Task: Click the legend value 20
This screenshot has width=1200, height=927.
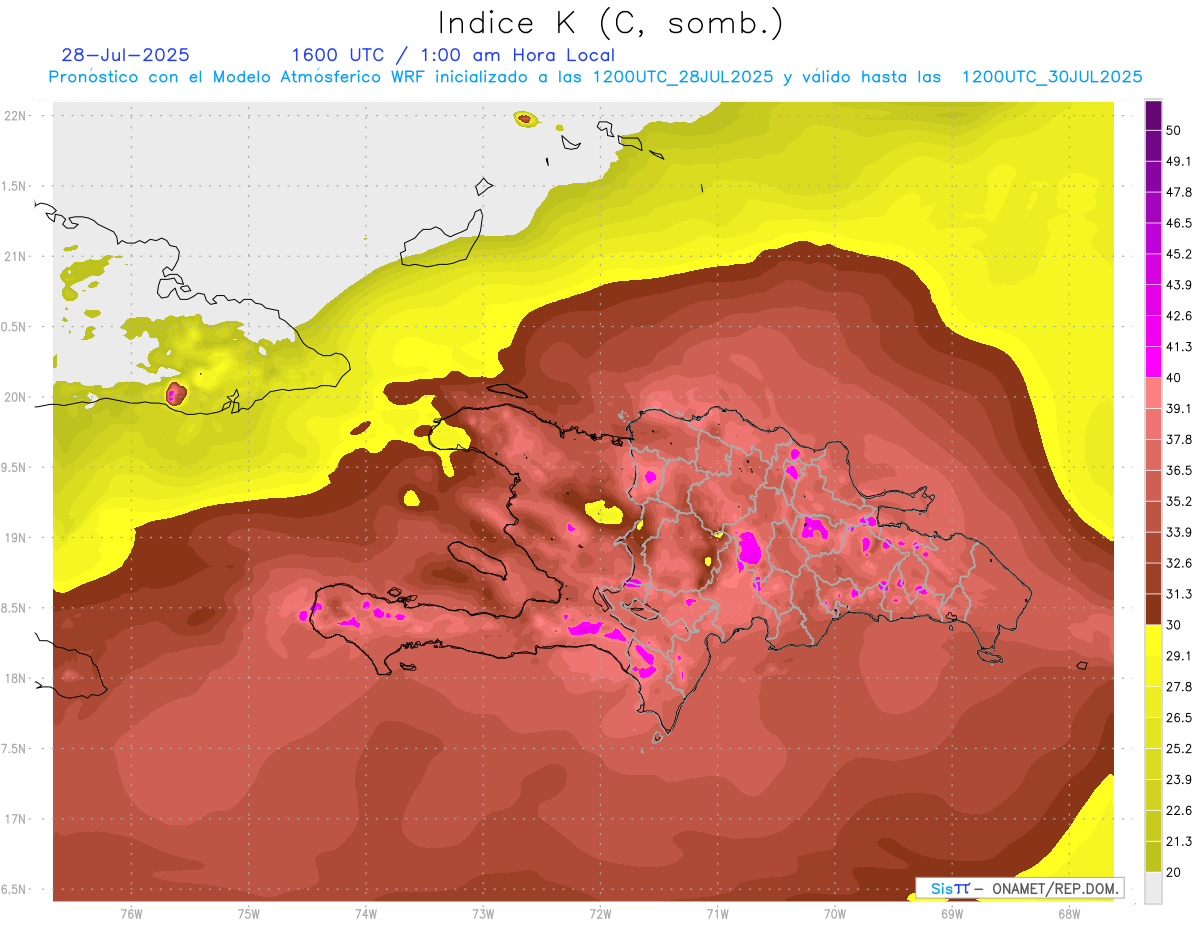Action: [x=1174, y=872]
